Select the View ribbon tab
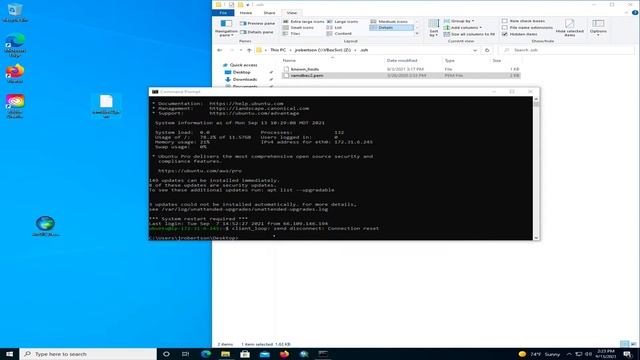The image size is (640, 360). [292, 13]
